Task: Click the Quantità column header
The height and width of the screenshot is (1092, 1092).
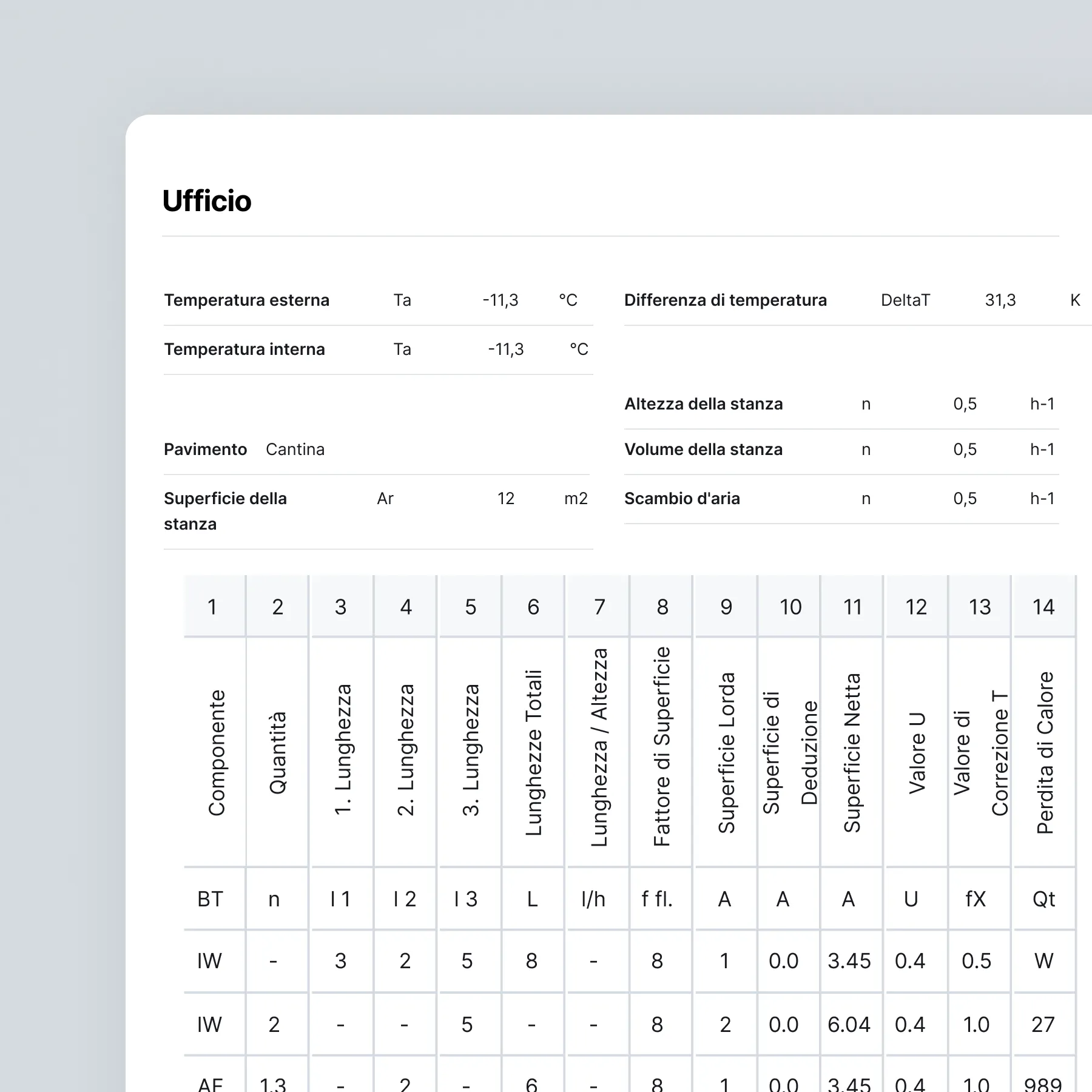Action: 277,752
